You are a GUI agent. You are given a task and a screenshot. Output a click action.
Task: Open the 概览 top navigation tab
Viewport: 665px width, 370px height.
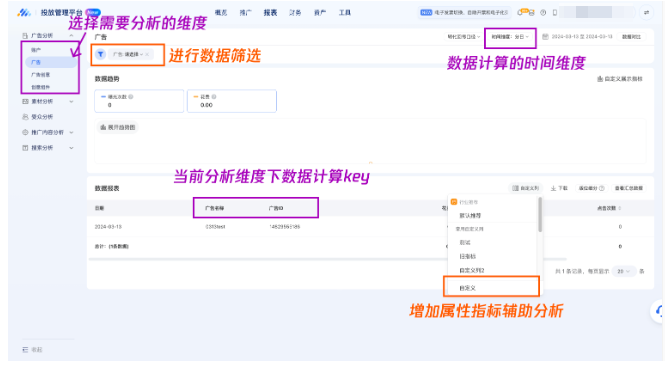coord(221,13)
